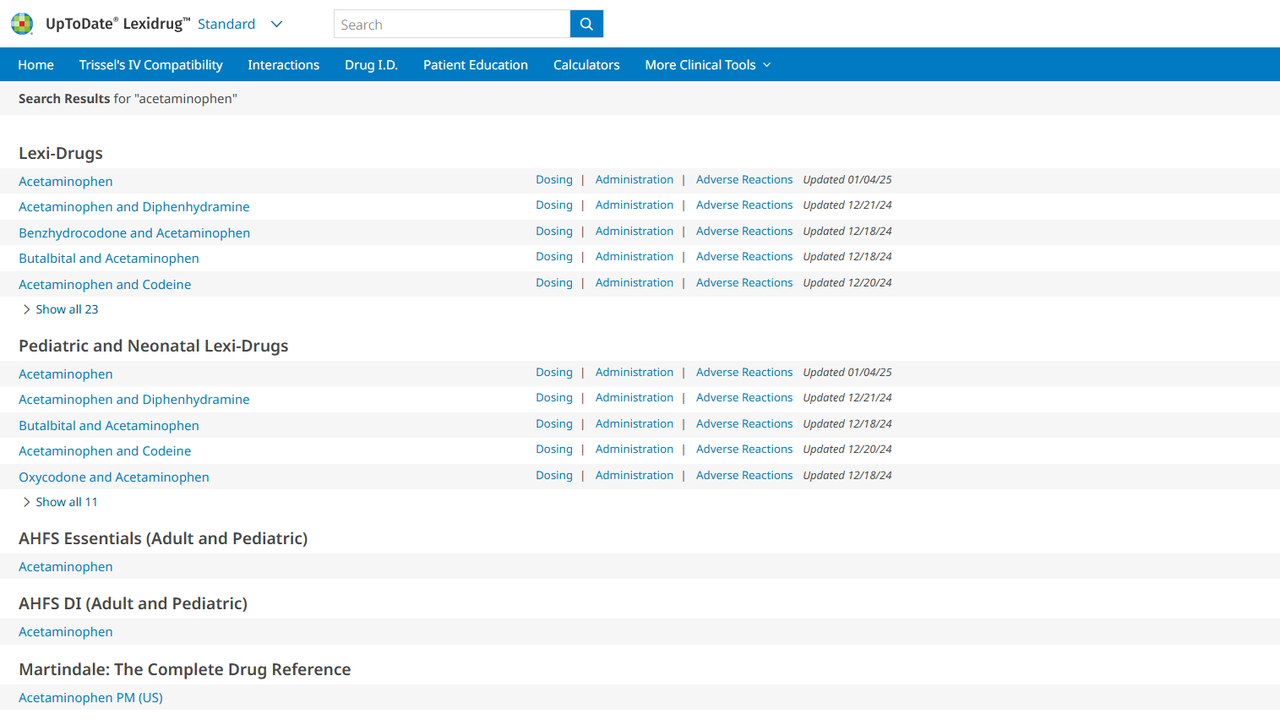Open the Interactions tab
The image size is (1280, 720).
point(283,65)
